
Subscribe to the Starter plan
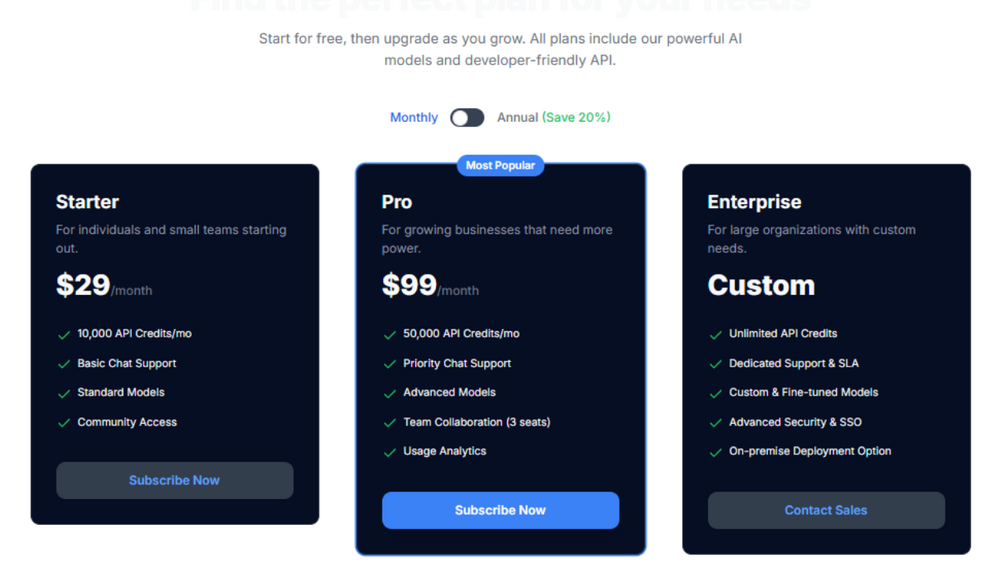(x=174, y=480)
